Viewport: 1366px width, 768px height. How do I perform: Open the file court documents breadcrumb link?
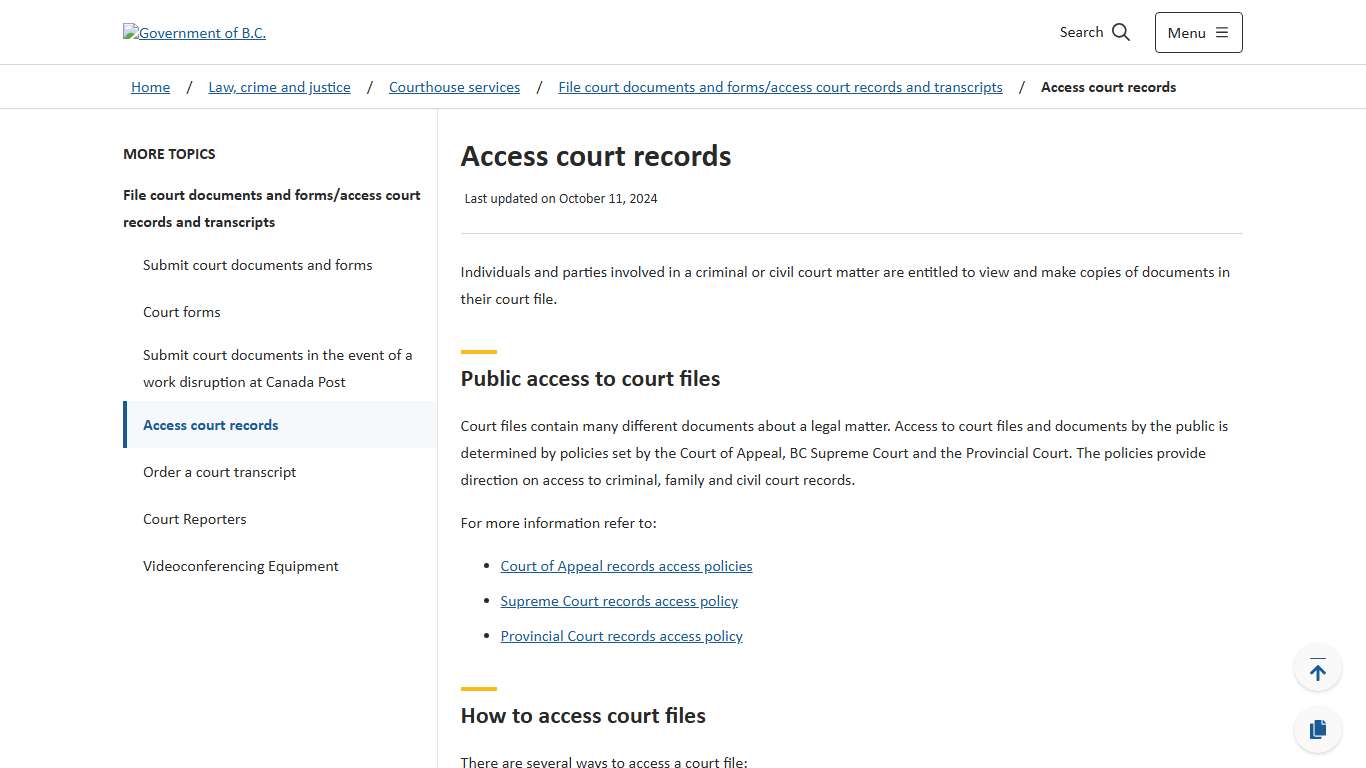pyautogui.click(x=780, y=87)
